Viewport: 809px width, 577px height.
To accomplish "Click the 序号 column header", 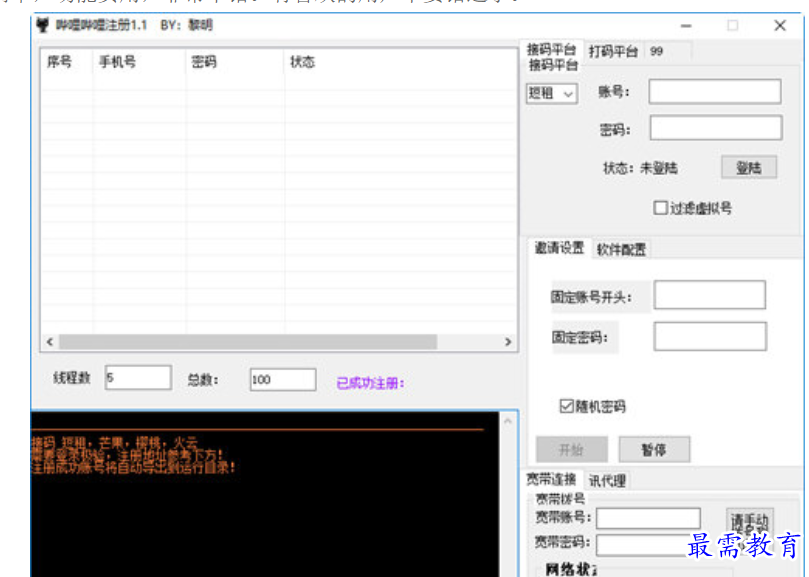I will click(67, 62).
